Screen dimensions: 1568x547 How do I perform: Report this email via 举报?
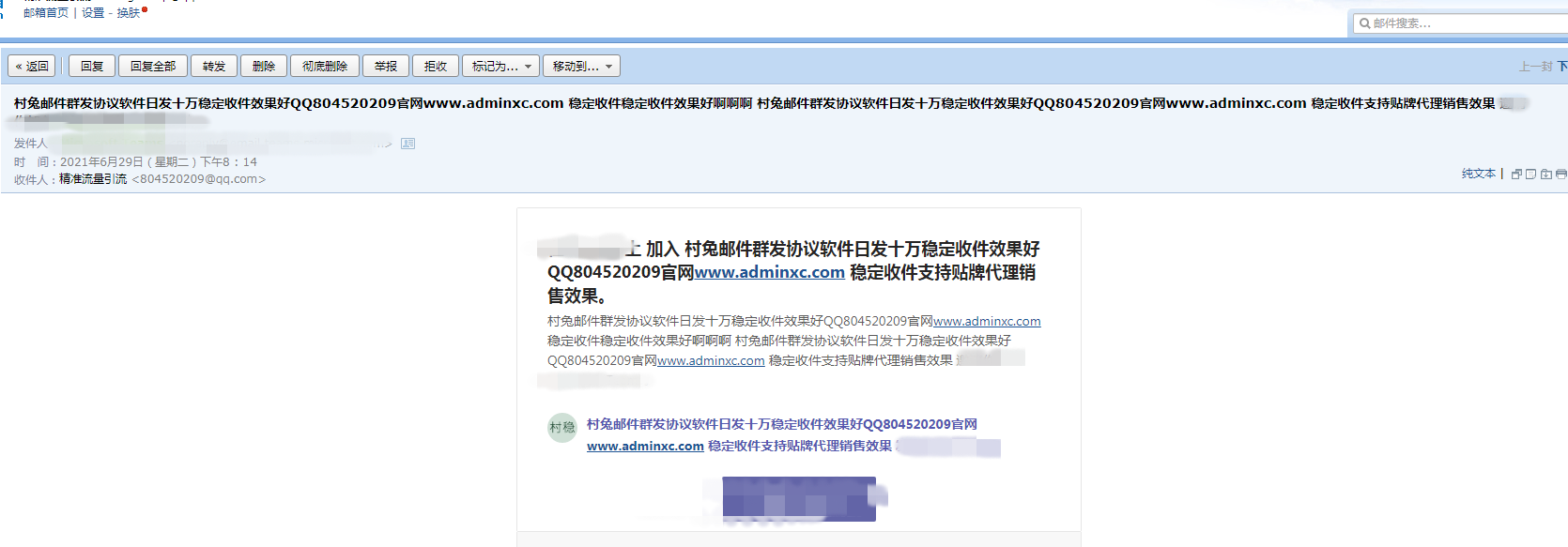coord(386,66)
